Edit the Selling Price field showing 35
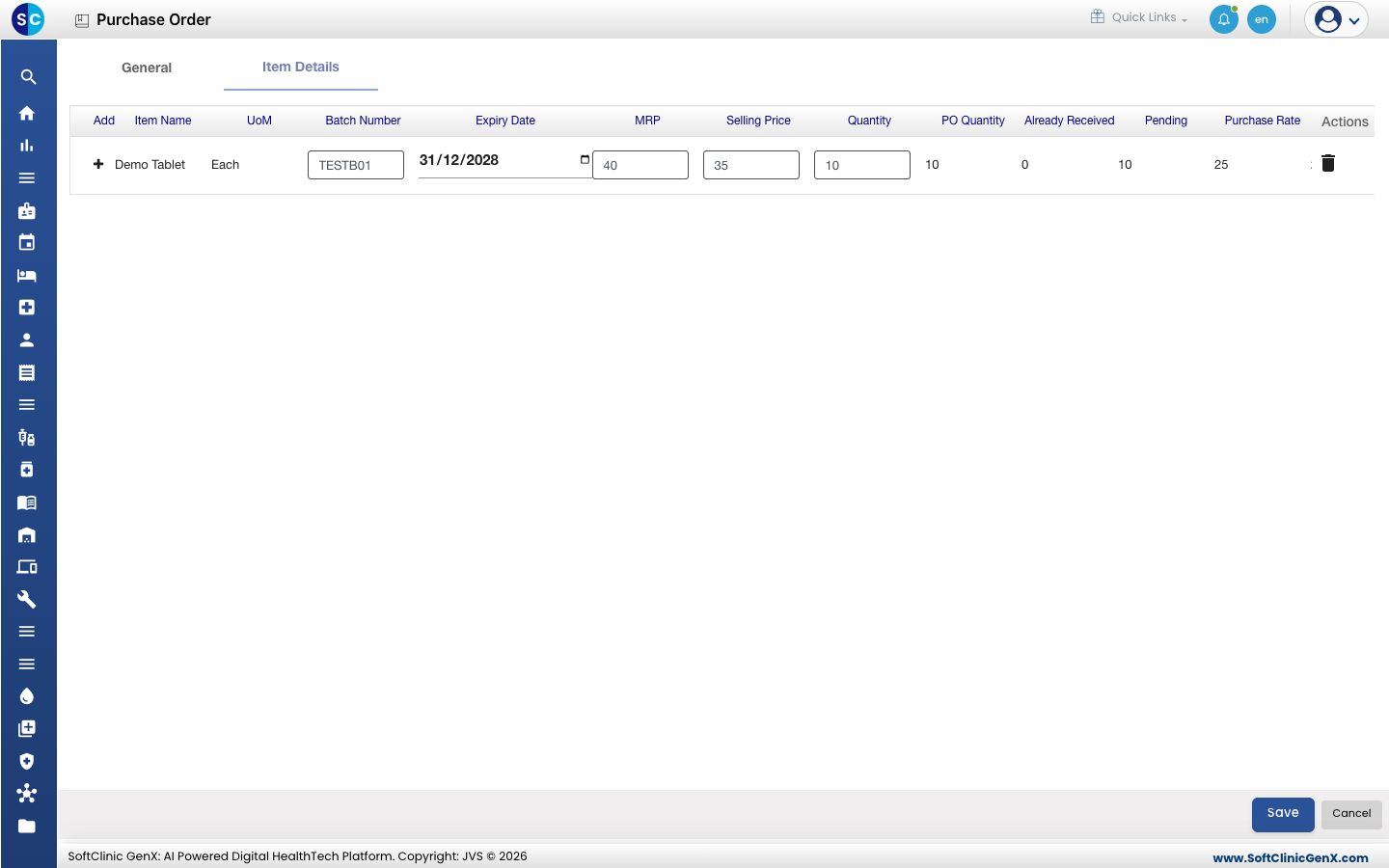 [x=751, y=165]
